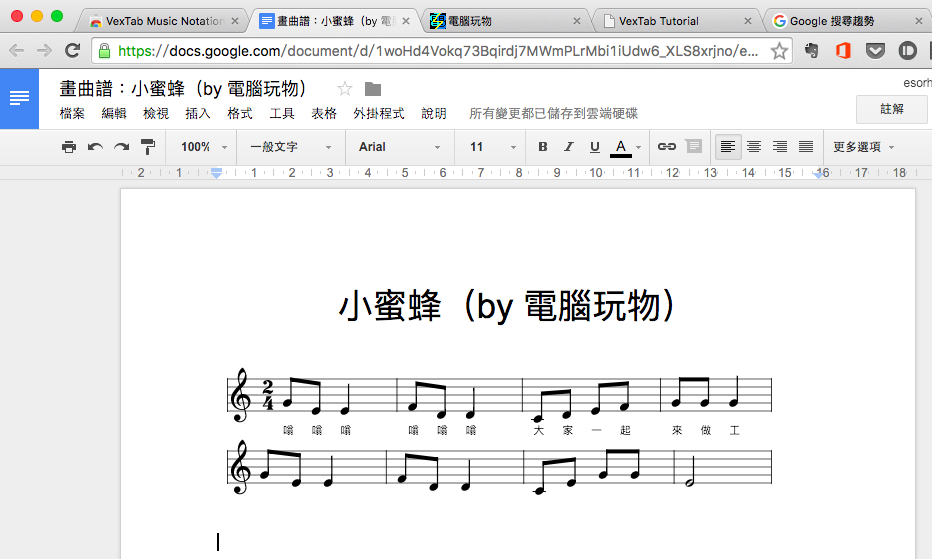Viewport: 932px width, 559px height.
Task: Star this document next to title
Action: 345,89
